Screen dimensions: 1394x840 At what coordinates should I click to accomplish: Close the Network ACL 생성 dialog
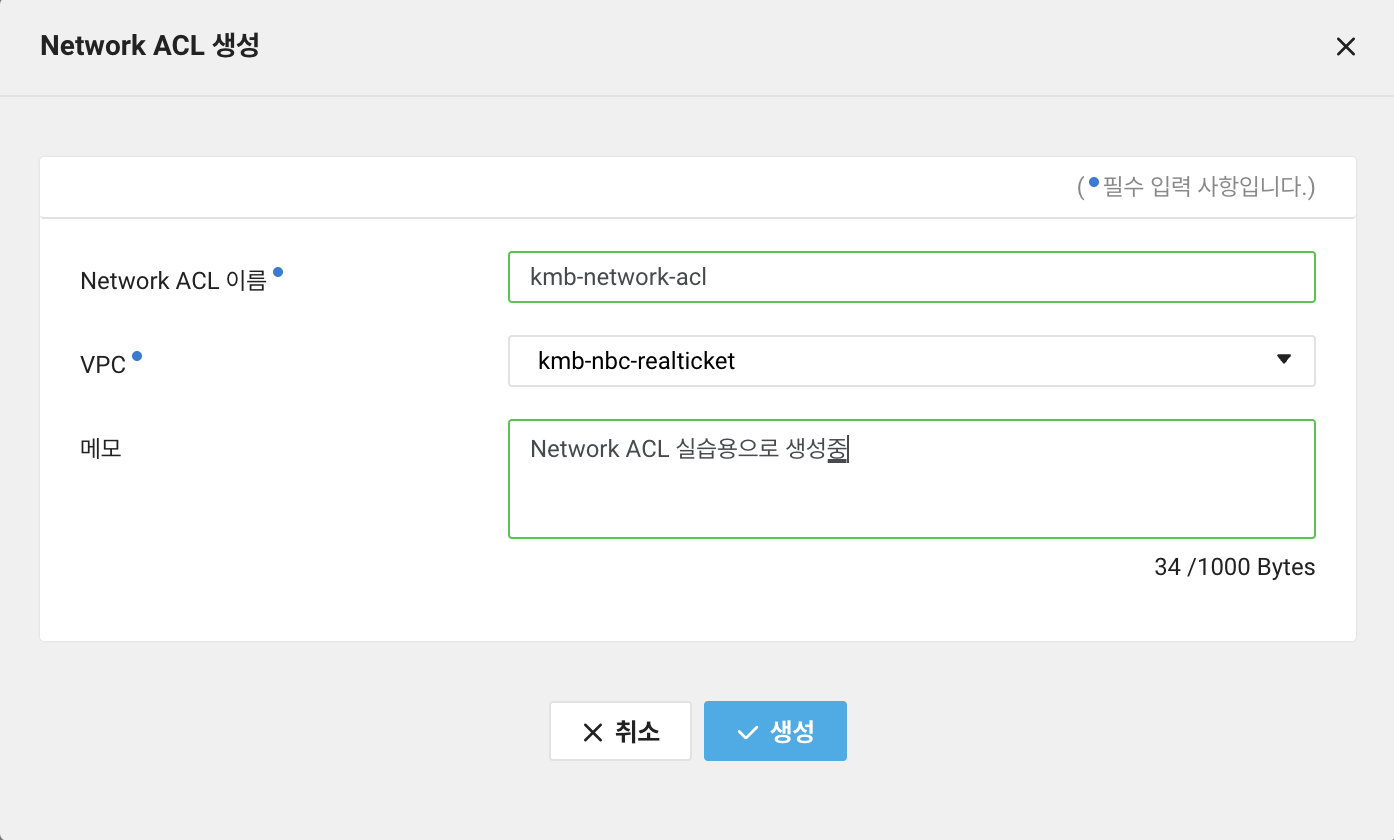pos(1345,47)
